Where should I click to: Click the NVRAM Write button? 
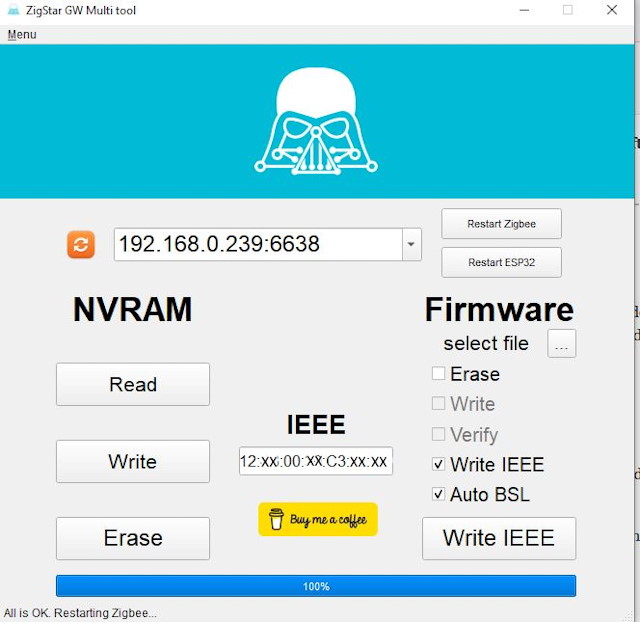coord(133,461)
